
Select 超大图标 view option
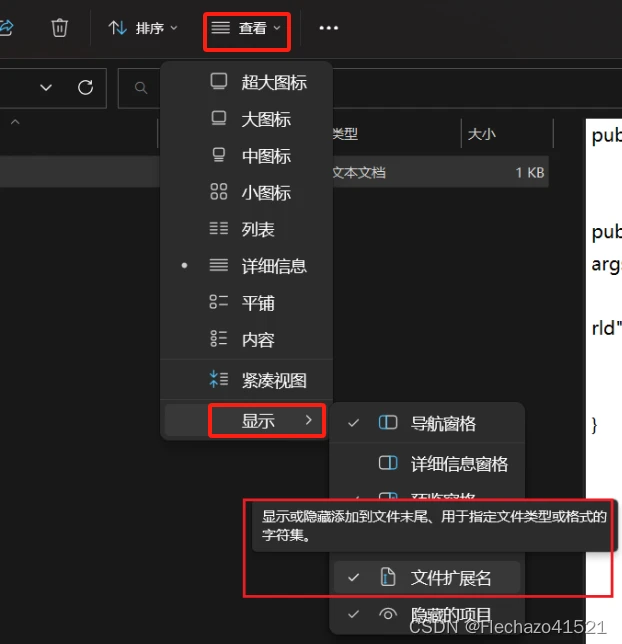246,82
